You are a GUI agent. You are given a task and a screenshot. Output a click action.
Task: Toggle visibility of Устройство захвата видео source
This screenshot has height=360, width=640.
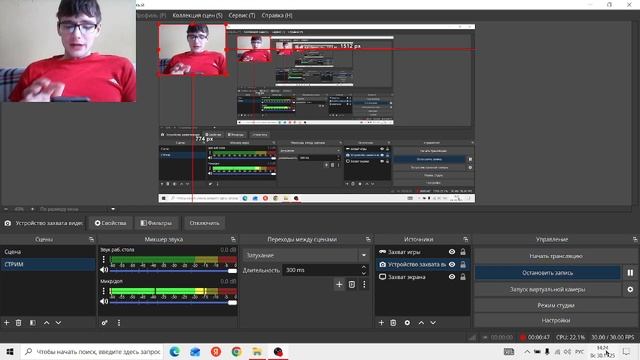coord(452,264)
